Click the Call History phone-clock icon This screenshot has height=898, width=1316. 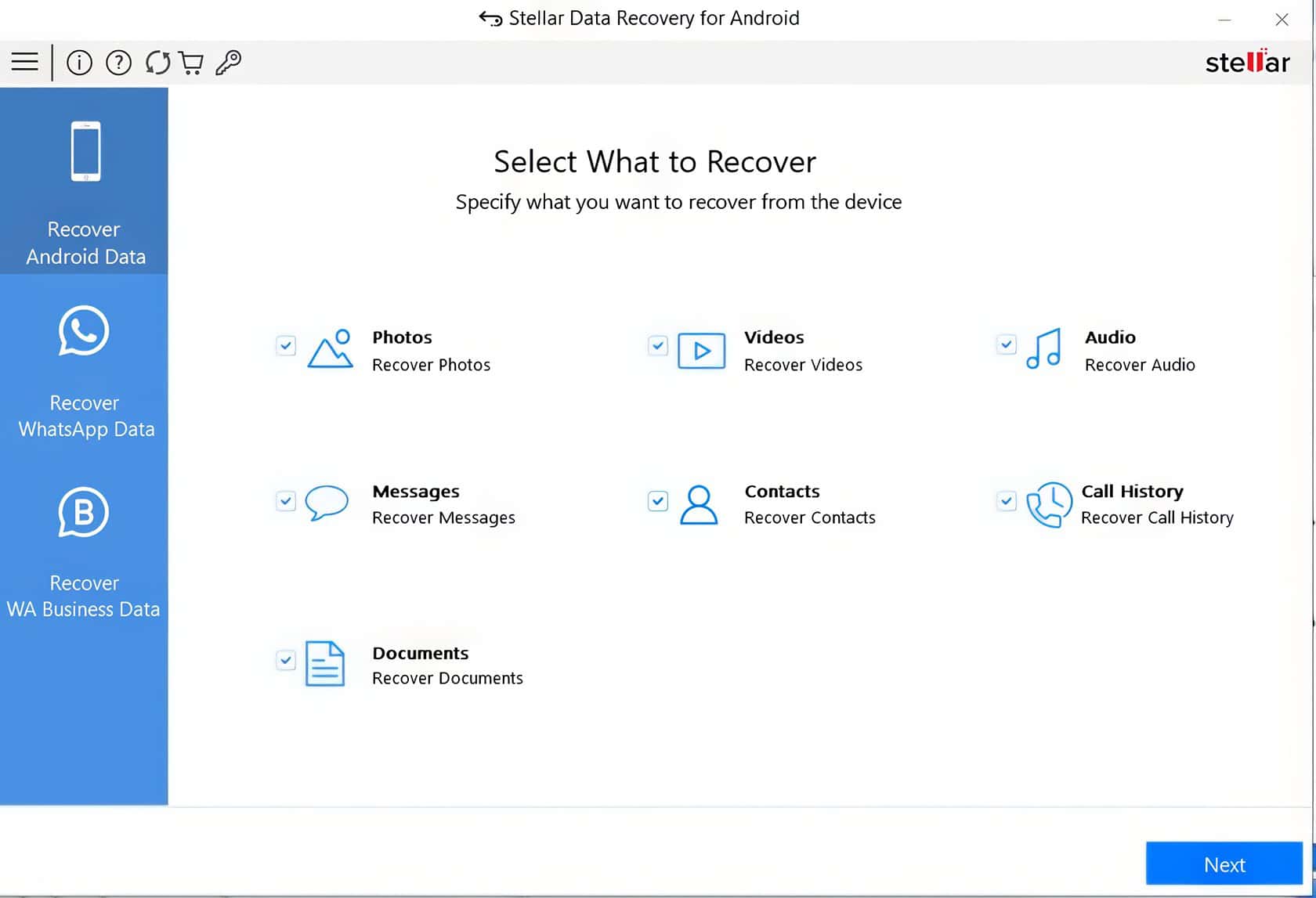(x=1048, y=505)
